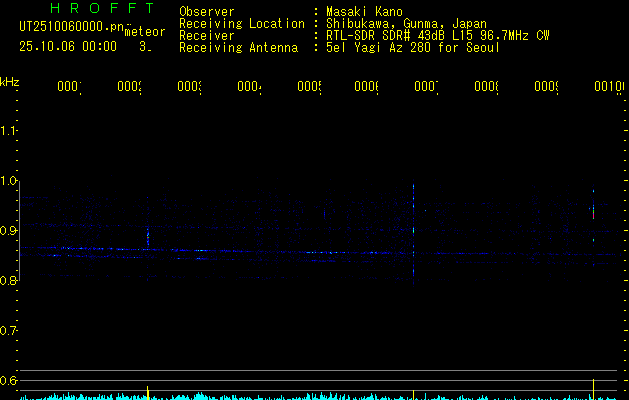
Task: Click the yellow echo spike just before 0007
Action: click(414, 395)
